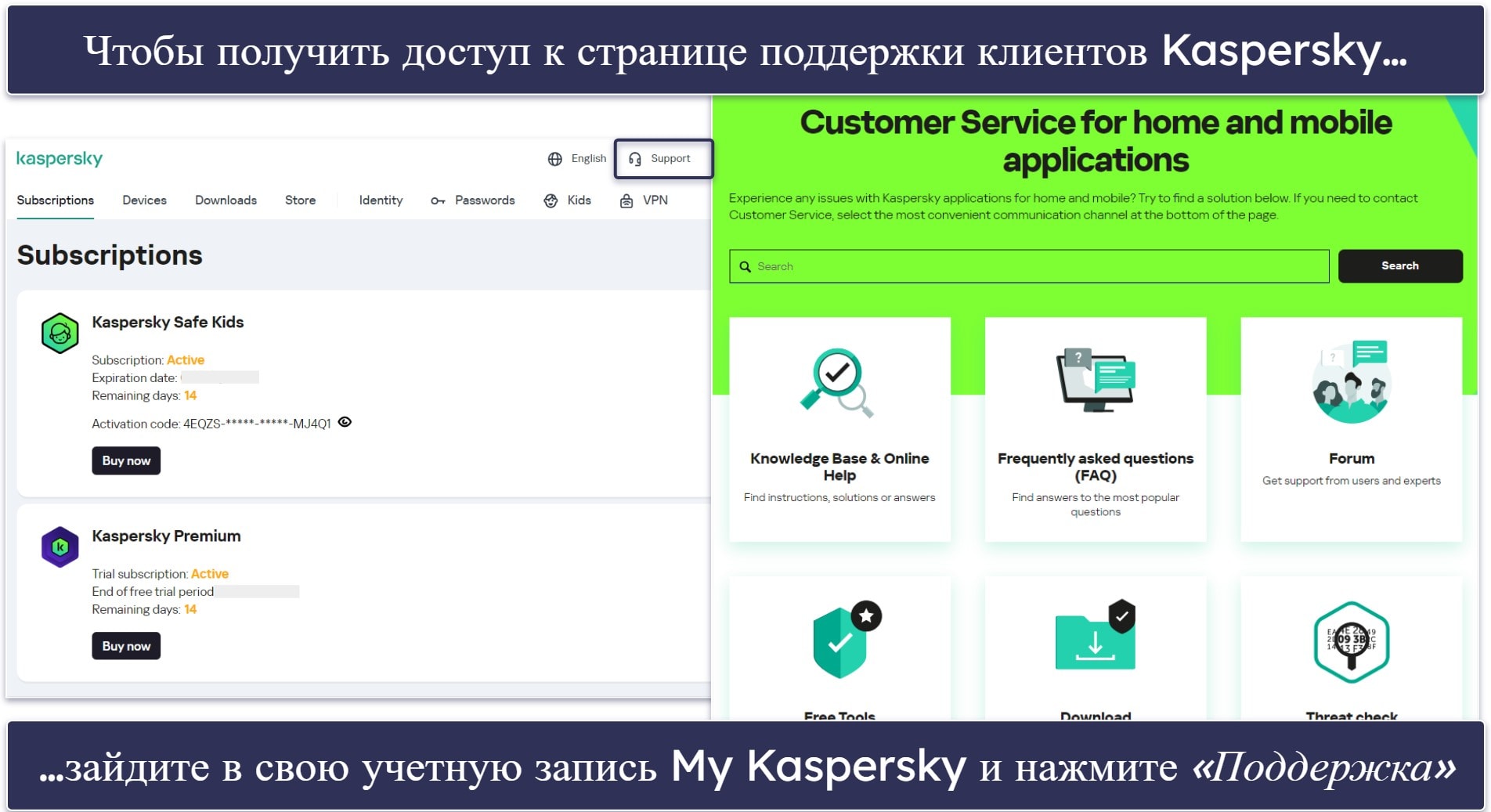Screen dimensions: 1491x812
Task: Click the Kaspersky Premium product icon
Action: [x=60, y=547]
